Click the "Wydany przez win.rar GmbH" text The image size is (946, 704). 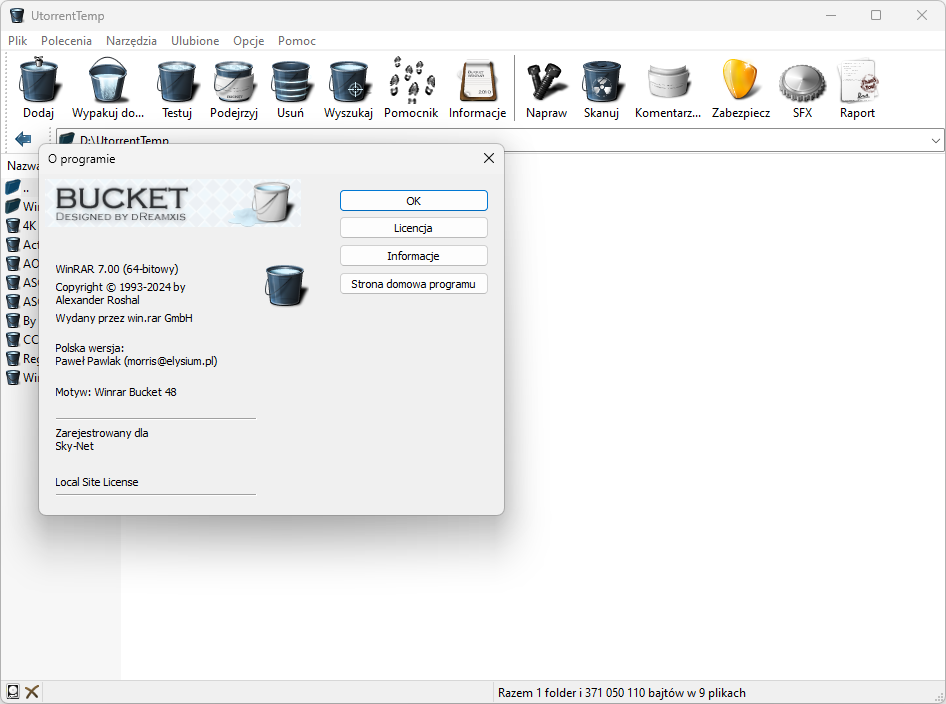click(x=124, y=318)
